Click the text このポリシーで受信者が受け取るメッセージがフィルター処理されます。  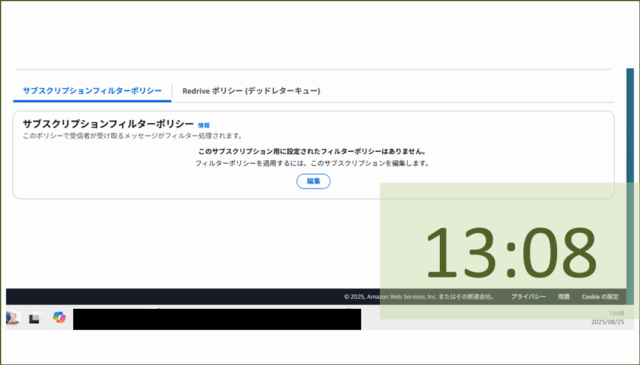pos(133,136)
